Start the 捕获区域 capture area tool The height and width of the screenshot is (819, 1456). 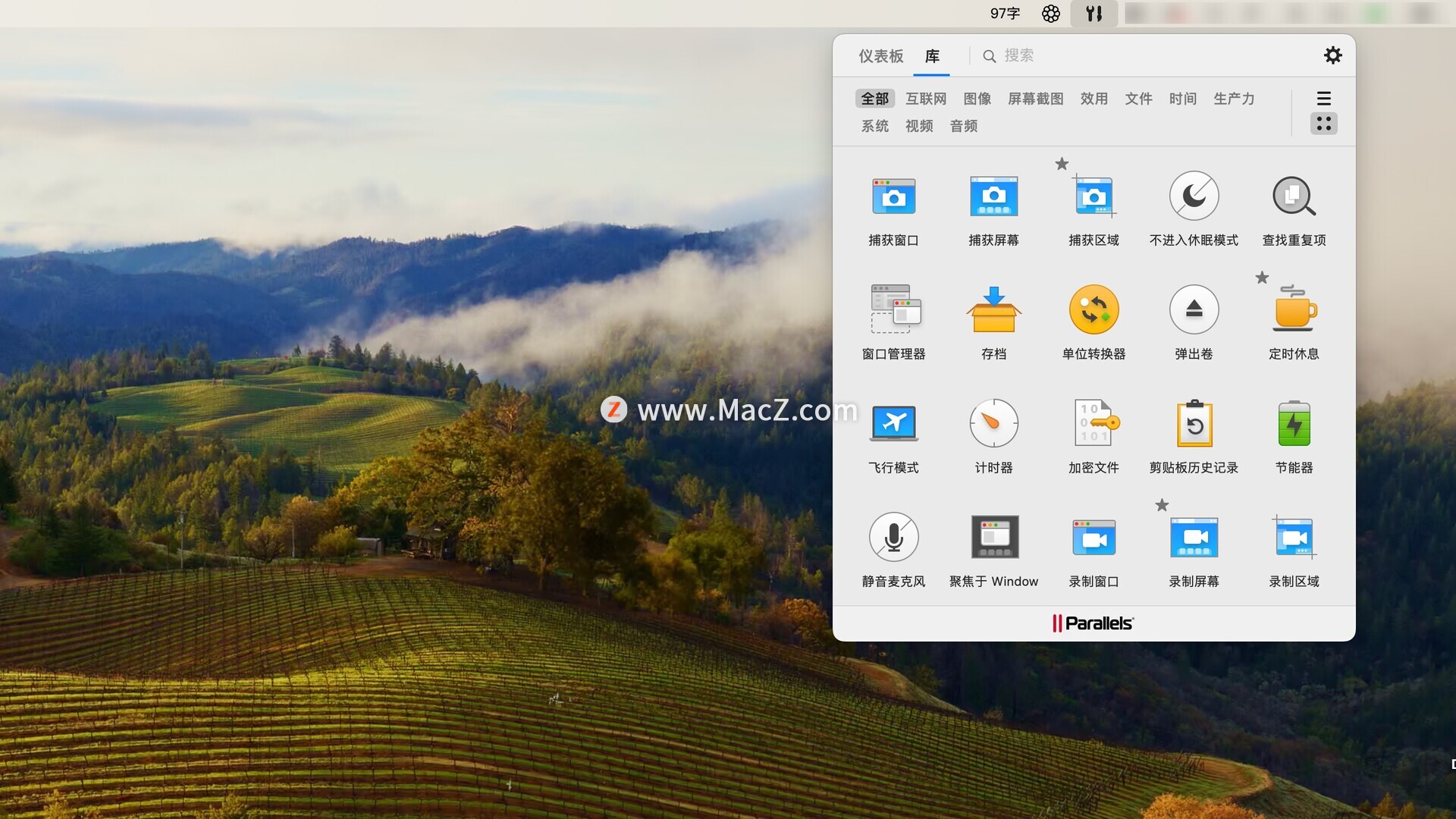point(1094,211)
